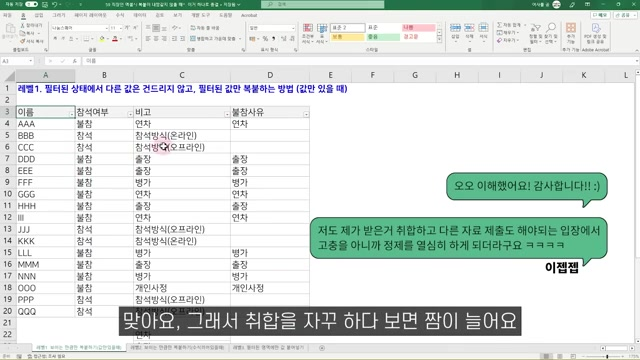Open the 불참사유 column filter dropdown
Screen dimensions: 640x360
click(306, 114)
